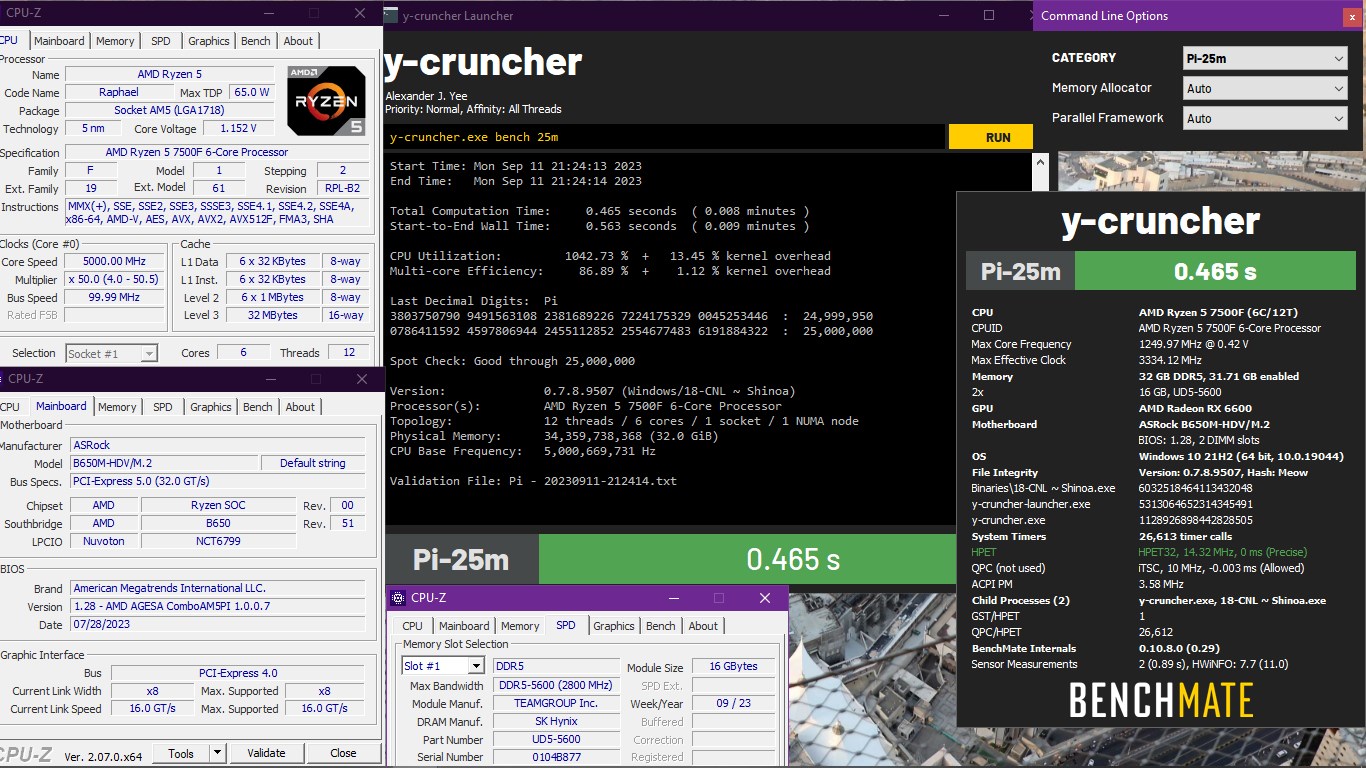Click the Model value B650M-HDV/M.2

click(164, 463)
